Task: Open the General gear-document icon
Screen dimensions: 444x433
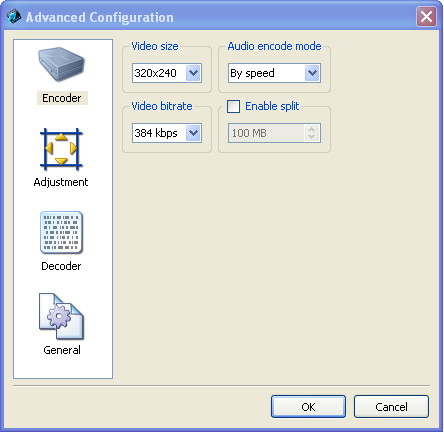Action: coord(61,316)
